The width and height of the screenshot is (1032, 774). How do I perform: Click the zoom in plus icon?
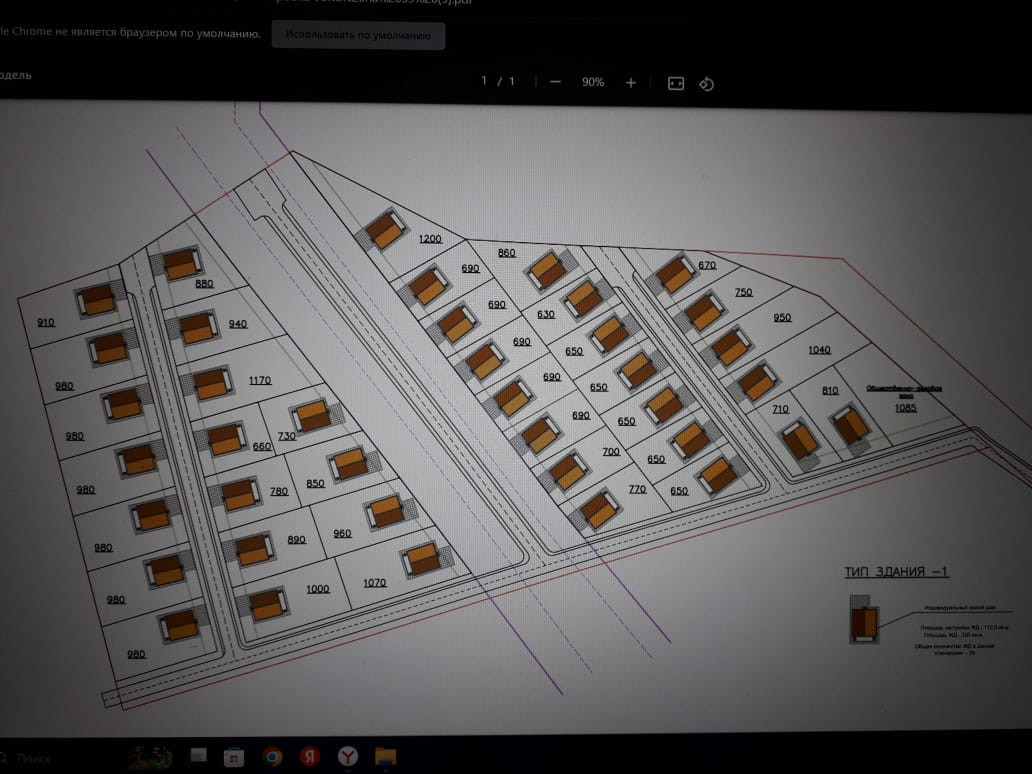tap(631, 83)
